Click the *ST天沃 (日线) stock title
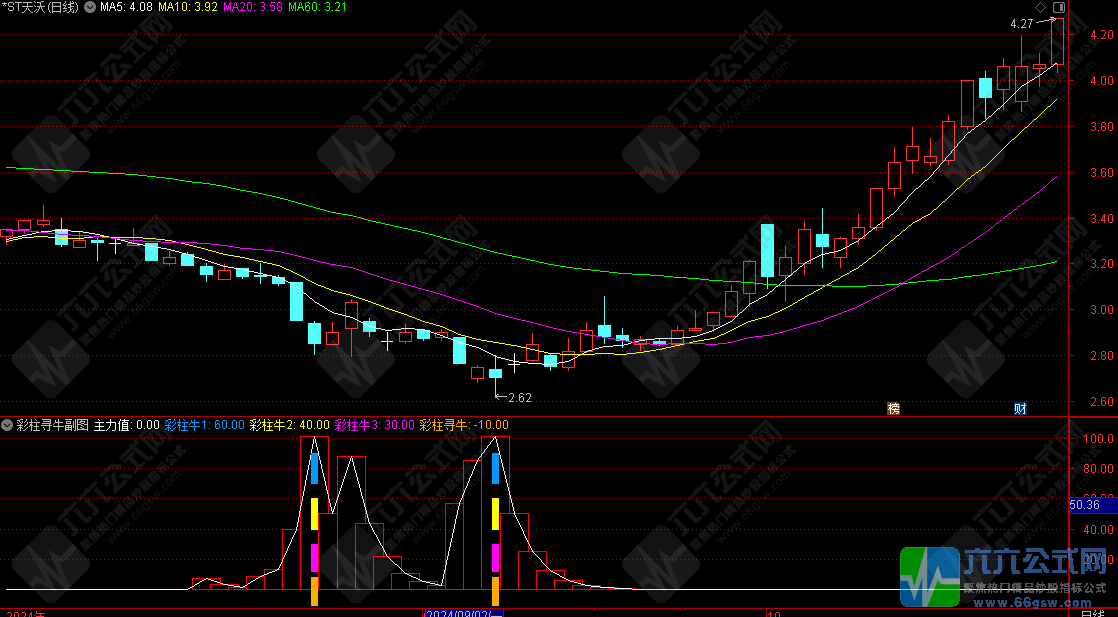 [x=42, y=8]
